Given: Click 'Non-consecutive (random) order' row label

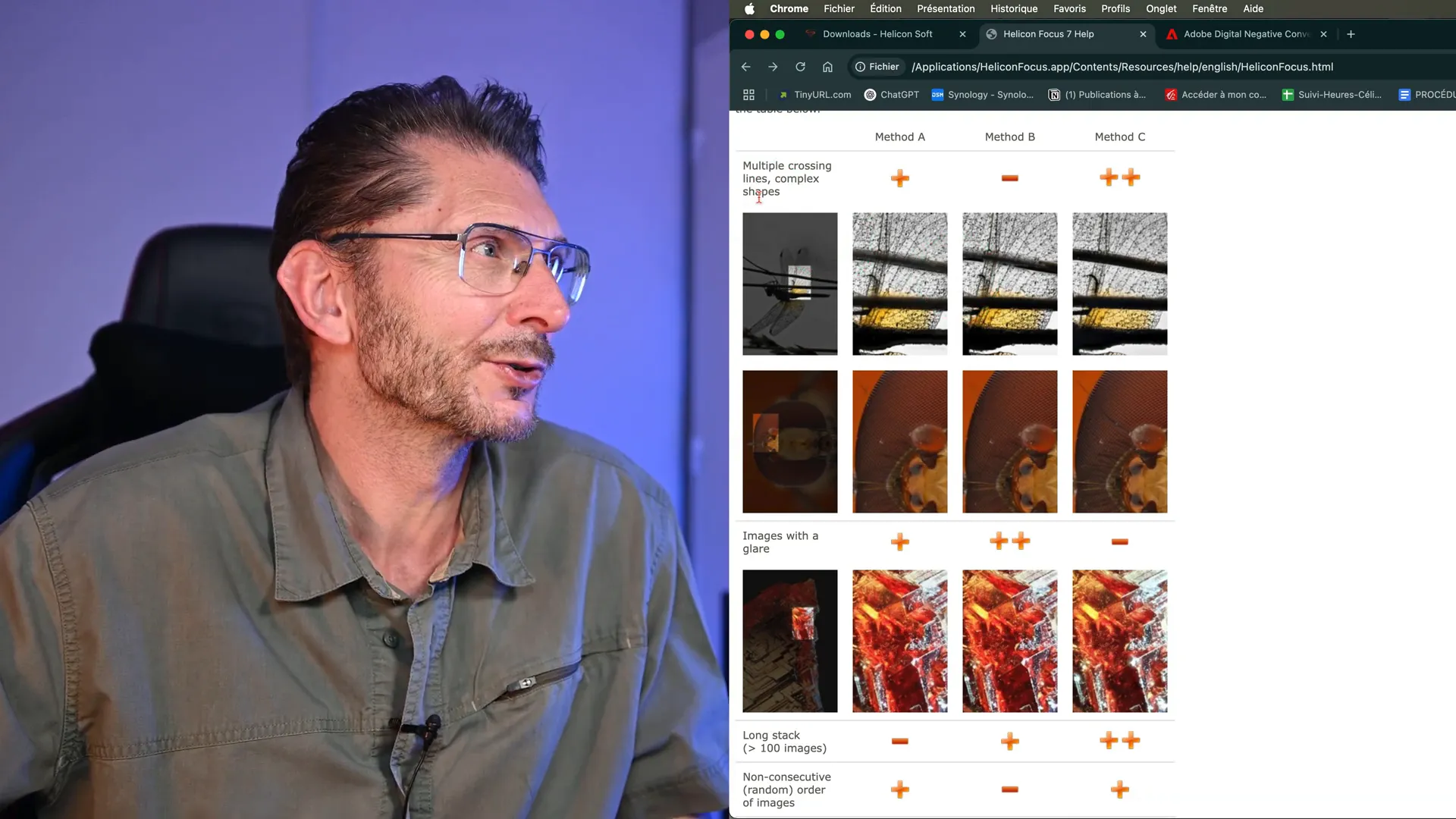Looking at the screenshot, I should (x=786, y=789).
